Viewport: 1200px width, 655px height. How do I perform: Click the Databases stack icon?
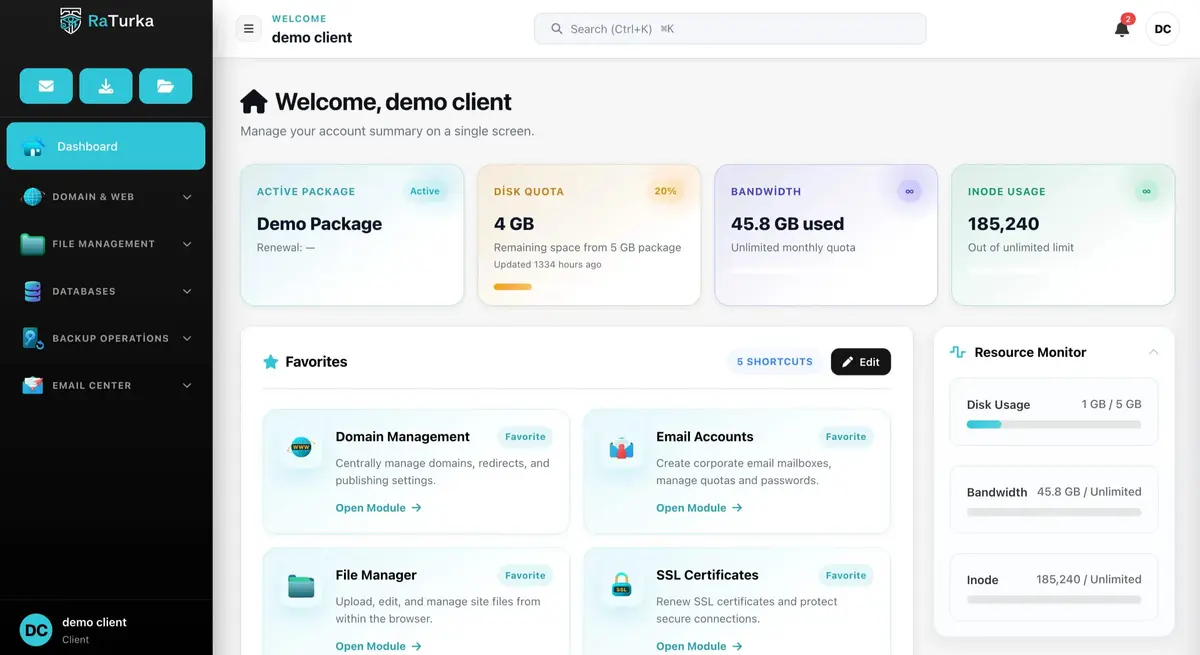tap(33, 291)
